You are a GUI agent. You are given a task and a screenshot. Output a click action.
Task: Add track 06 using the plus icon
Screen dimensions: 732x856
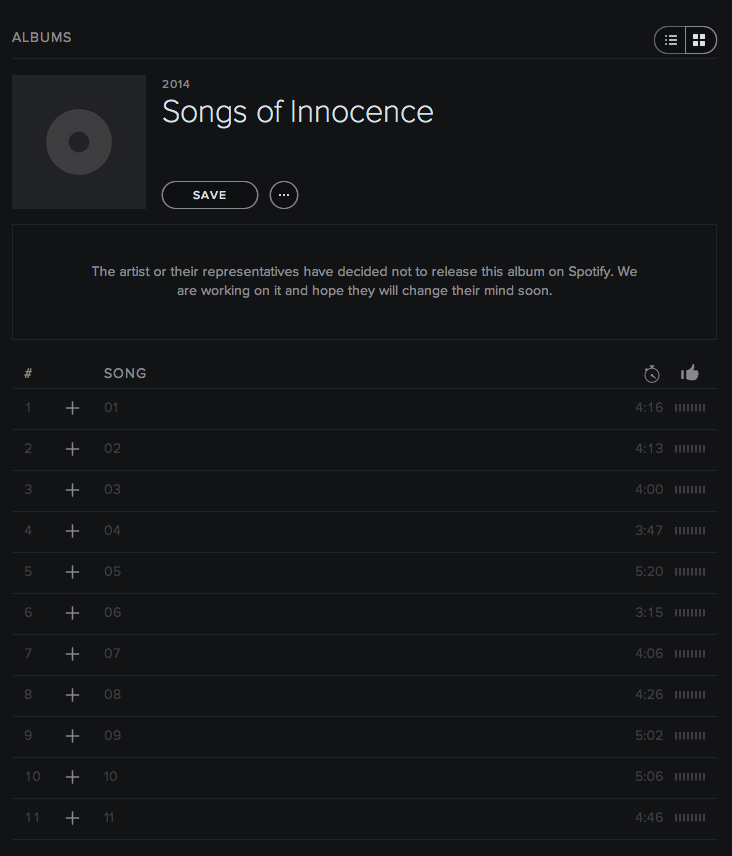[x=72, y=613]
